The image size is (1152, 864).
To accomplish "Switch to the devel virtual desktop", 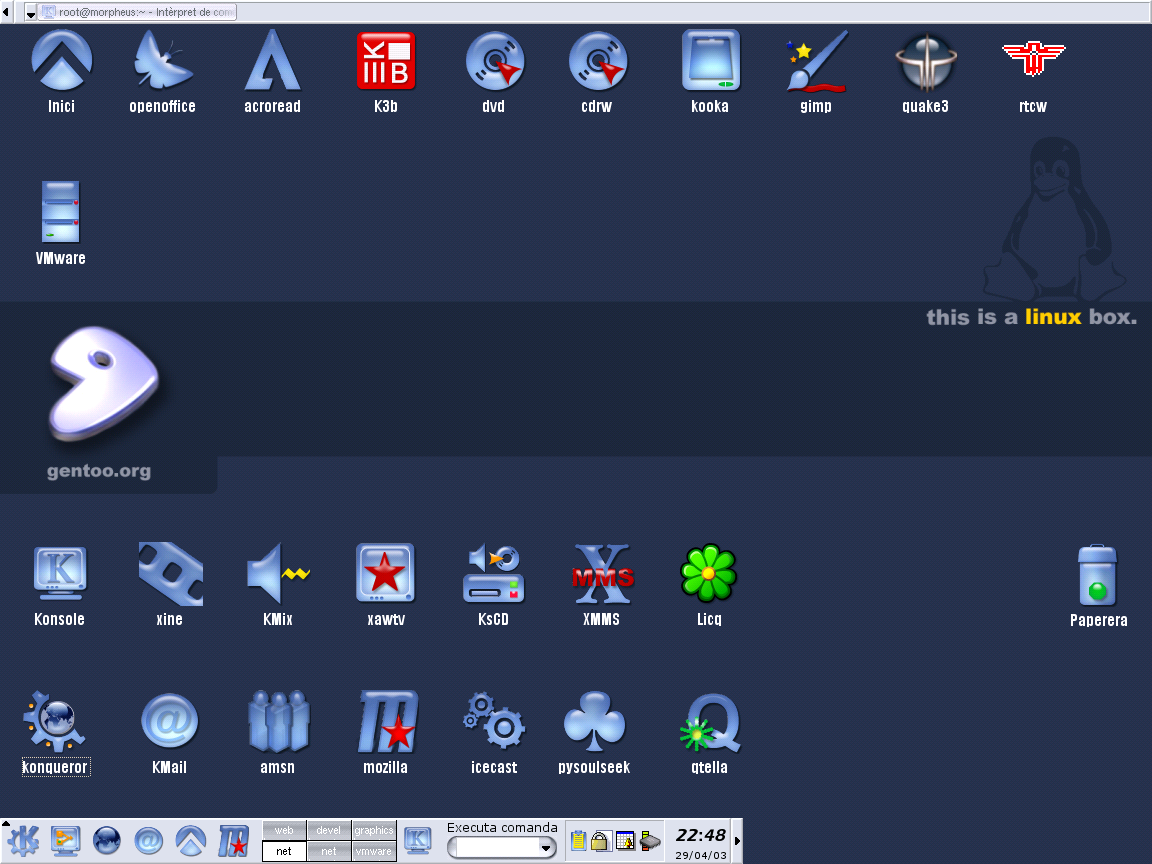I will click(328, 830).
